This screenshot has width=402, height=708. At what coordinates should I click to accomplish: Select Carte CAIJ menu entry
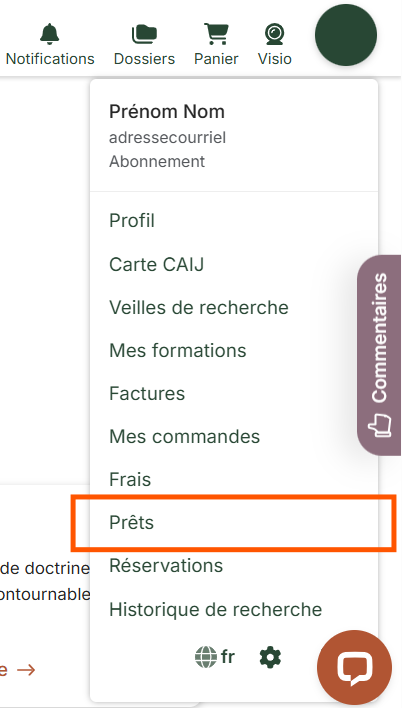[156, 264]
